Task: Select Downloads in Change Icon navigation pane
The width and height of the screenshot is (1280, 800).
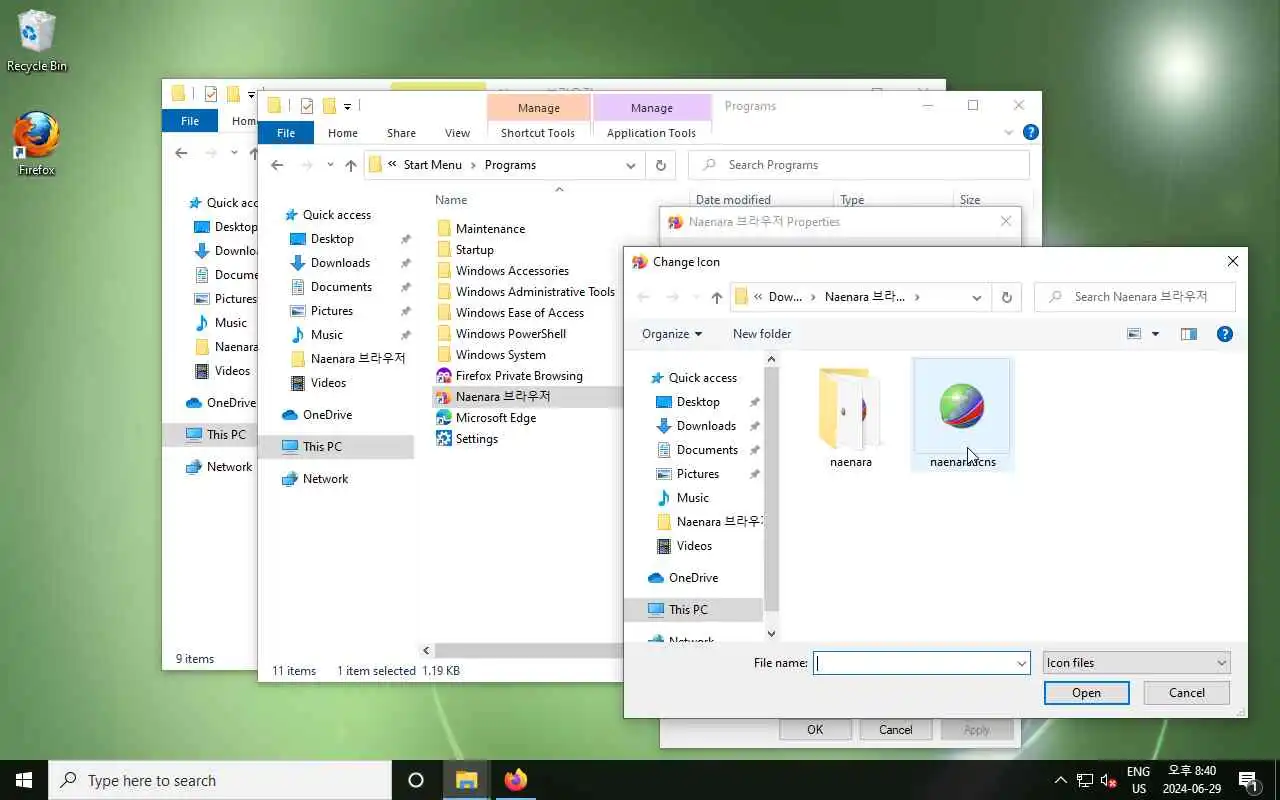Action: click(706, 426)
